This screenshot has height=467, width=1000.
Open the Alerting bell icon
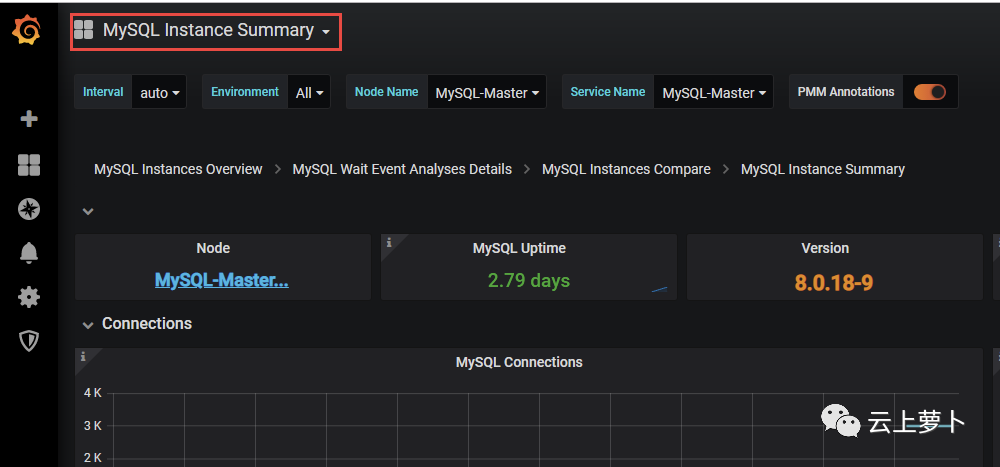tap(29, 253)
